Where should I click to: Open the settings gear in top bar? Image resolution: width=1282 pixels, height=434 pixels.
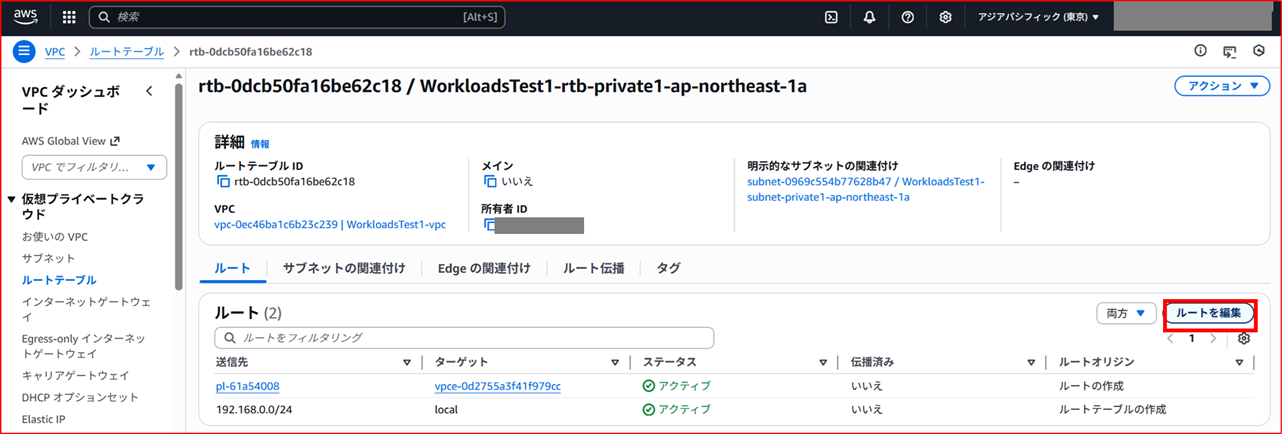coord(945,17)
